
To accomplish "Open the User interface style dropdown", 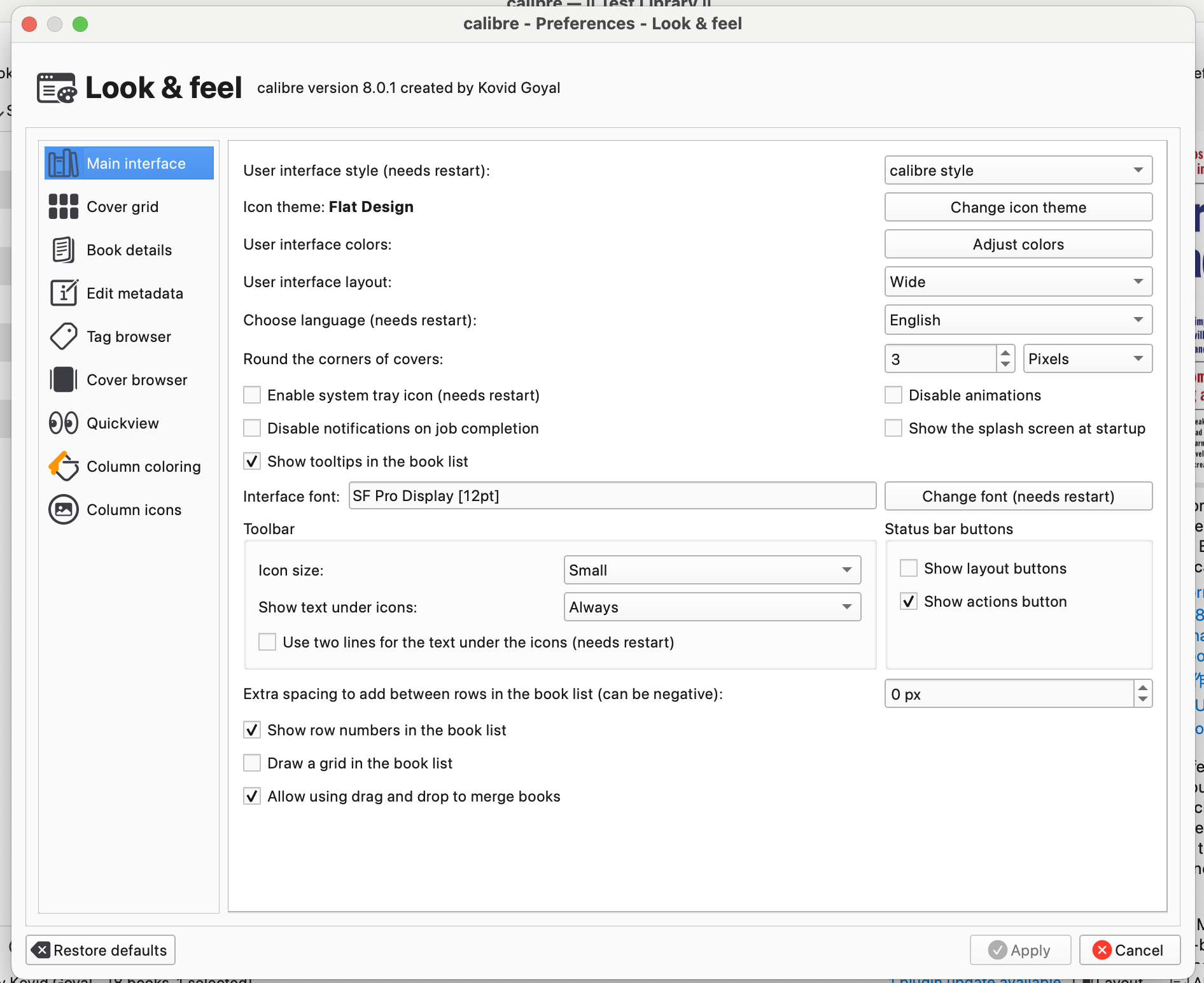I will pos(1018,171).
